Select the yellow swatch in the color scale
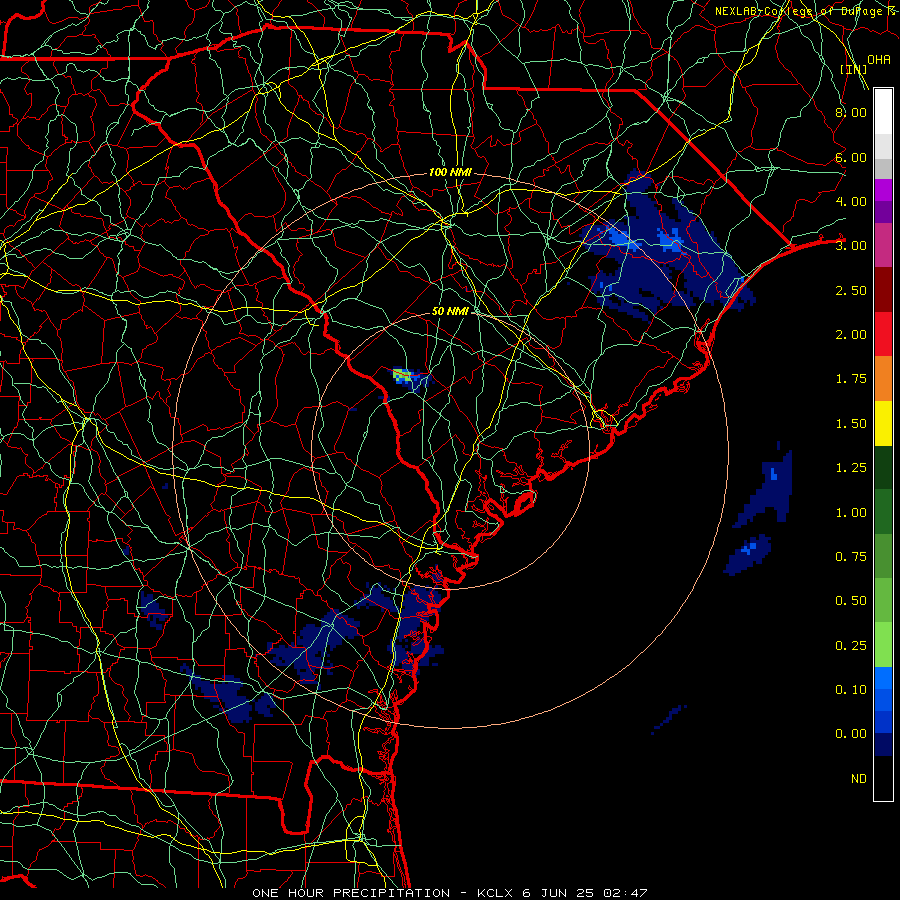Screen dimensions: 900x900 click(x=883, y=424)
